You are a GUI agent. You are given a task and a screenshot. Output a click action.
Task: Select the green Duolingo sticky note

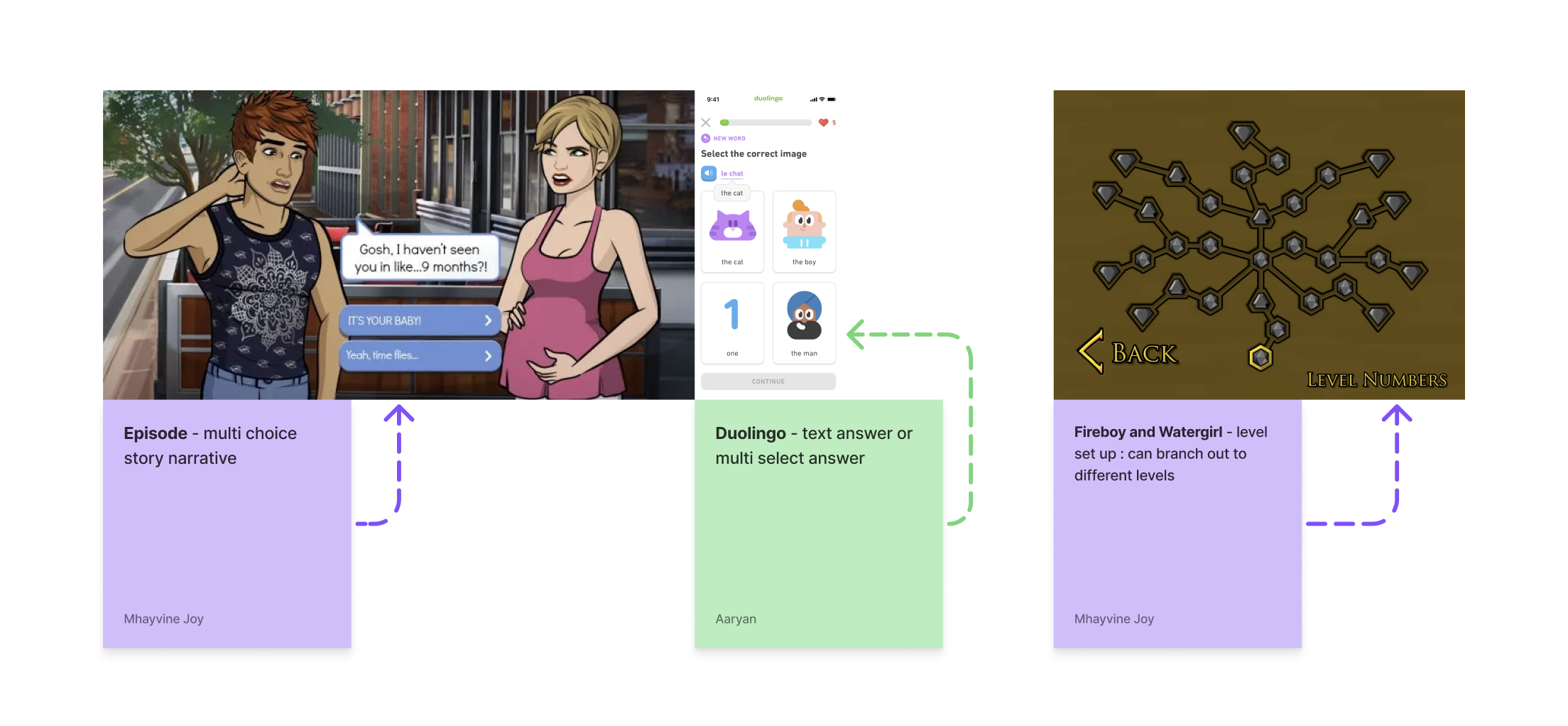click(819, 524)
